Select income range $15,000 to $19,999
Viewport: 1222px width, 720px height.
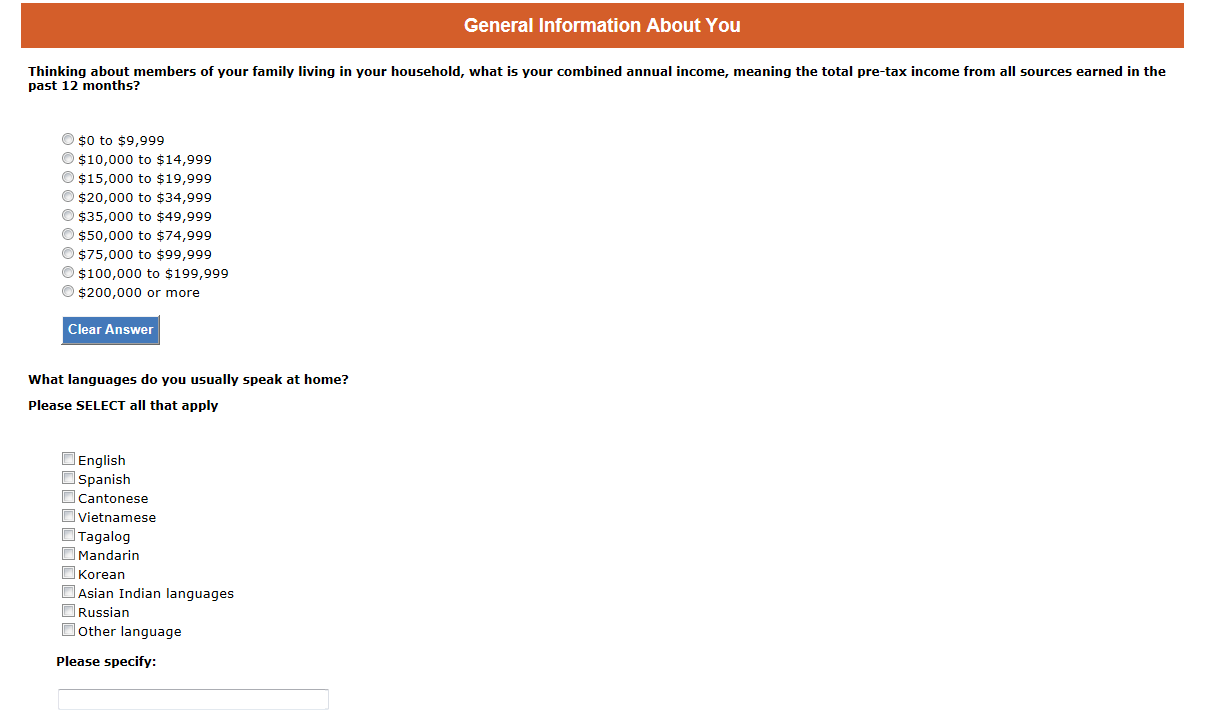[68, 178]
